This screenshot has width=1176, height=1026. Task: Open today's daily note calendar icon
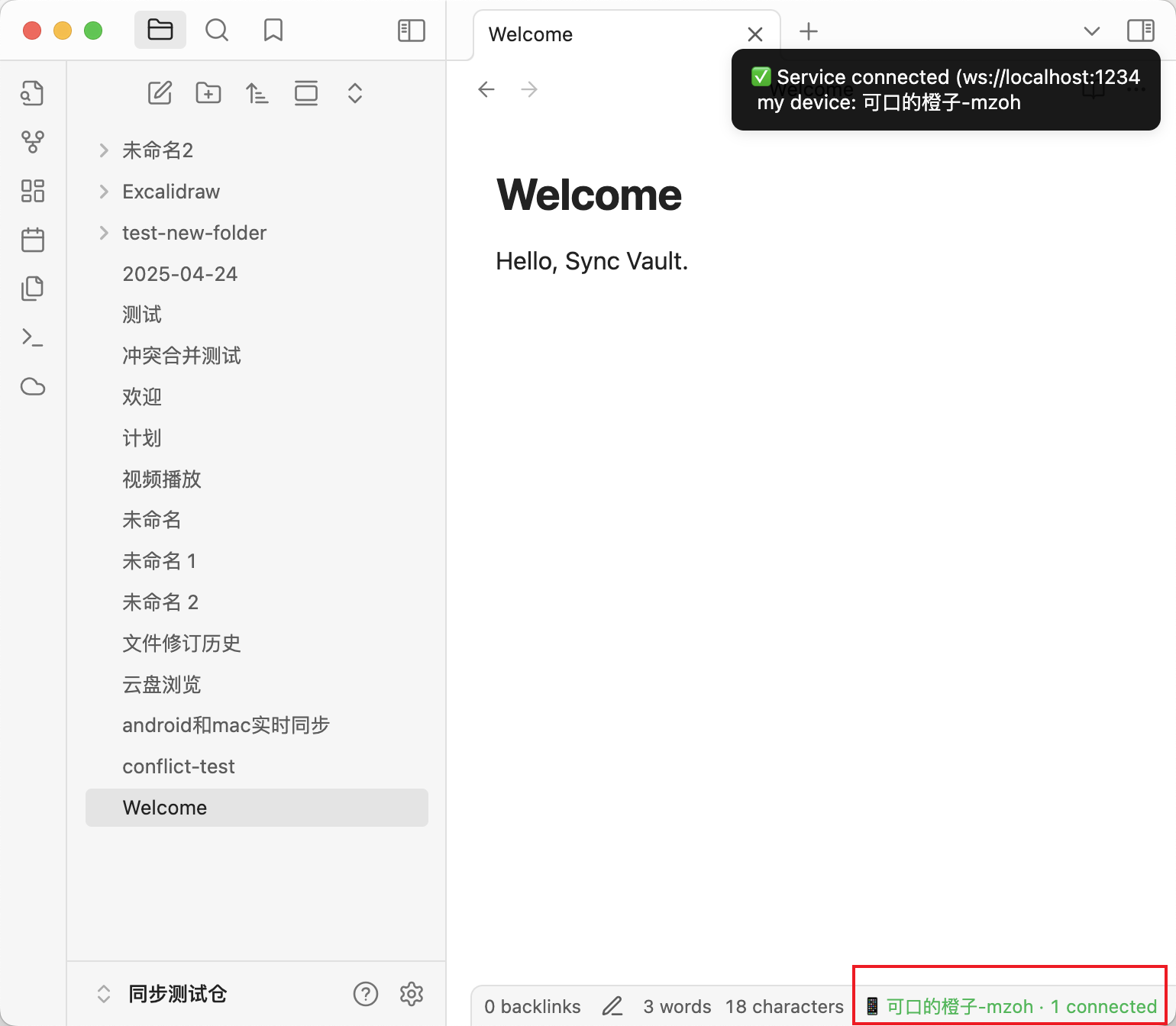tap(33, 240)
